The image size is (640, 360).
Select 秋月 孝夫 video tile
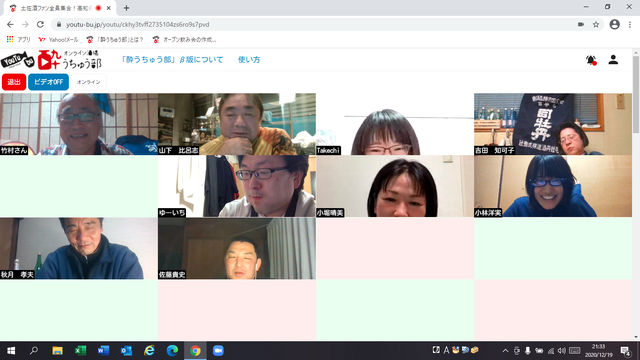[79, 248]
